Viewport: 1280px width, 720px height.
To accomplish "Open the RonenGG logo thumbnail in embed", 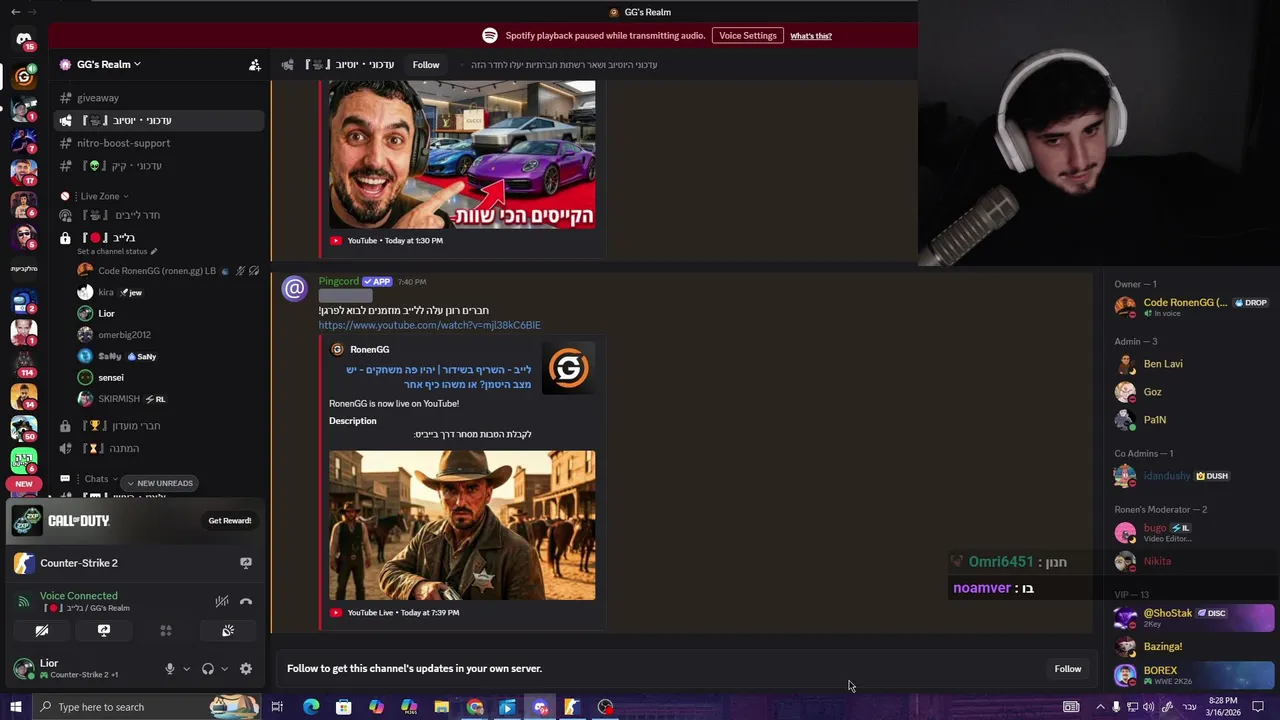I will tap(568, 368).
